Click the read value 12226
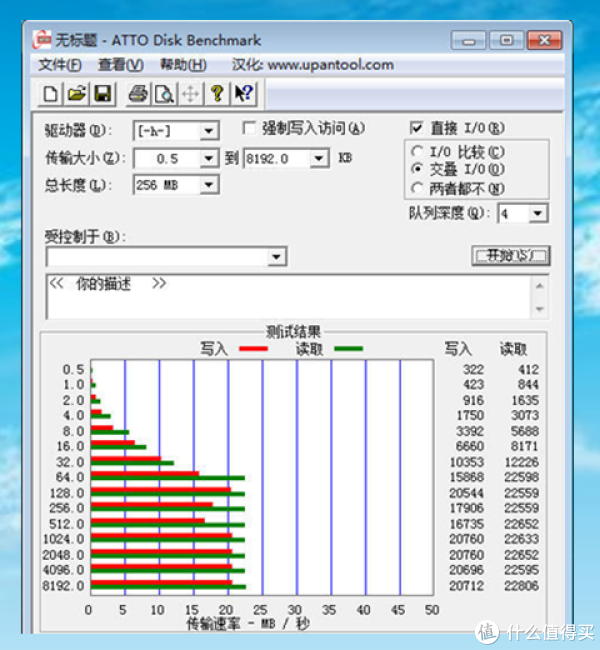The image size is (600, 650). [521, 462]
